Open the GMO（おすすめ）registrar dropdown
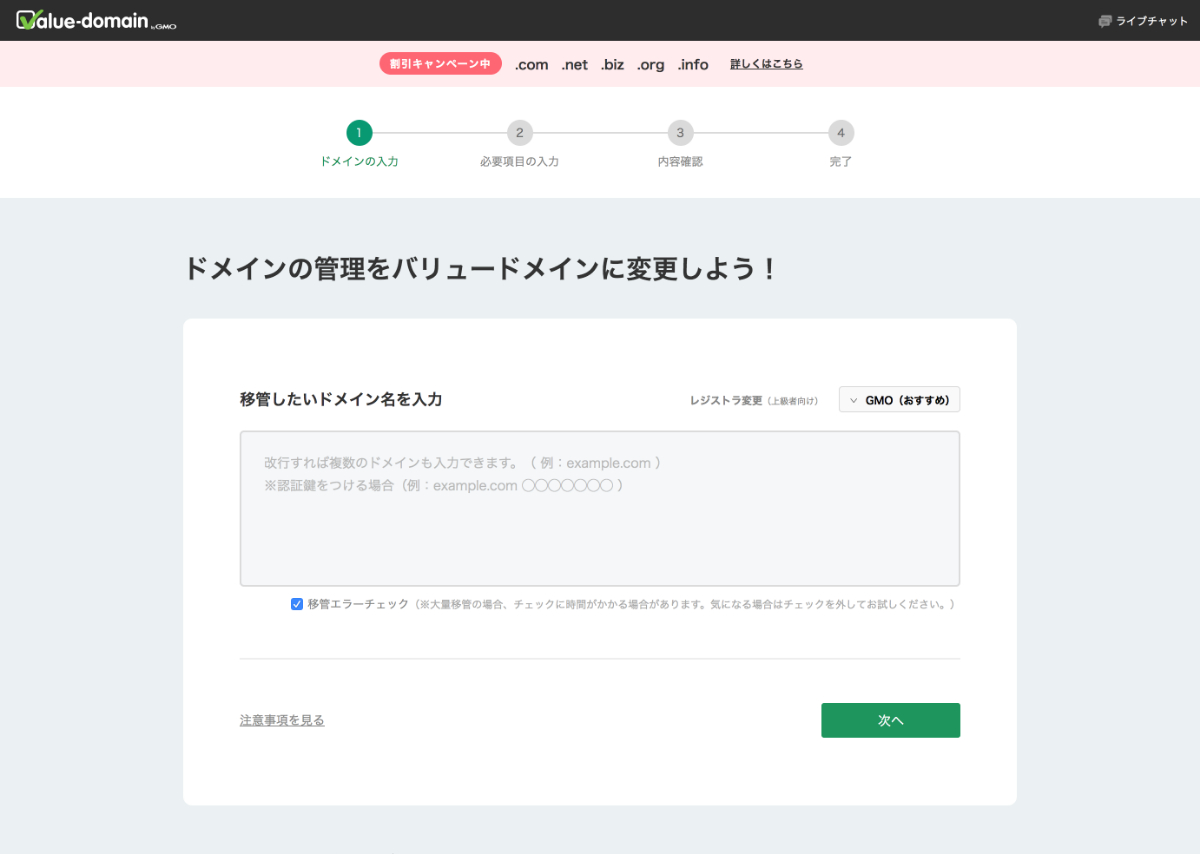The height and width of the screenshot is (854, 1200). point(899,400)
